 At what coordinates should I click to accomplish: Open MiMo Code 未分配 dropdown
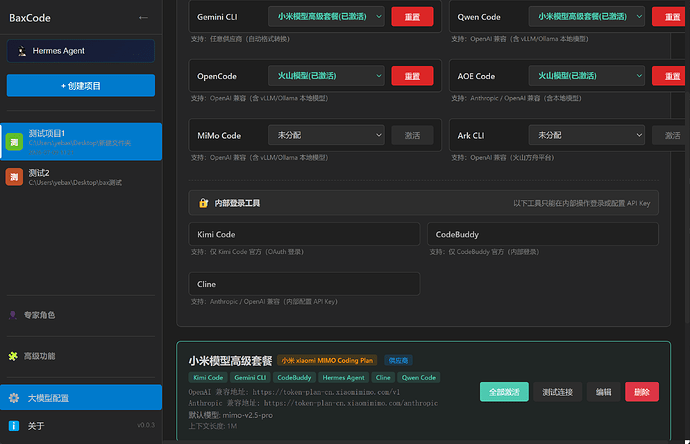[x=326, y=135]
